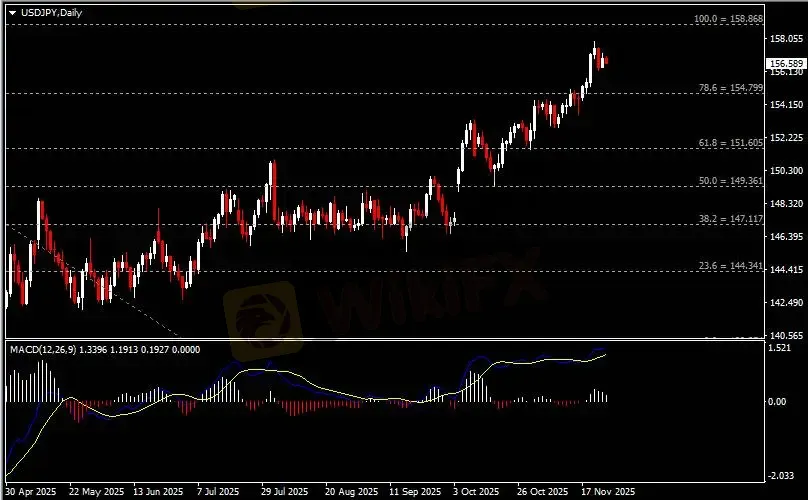
Task: Select the 23.6 = 144.341 Fibonacci label
Action: tap(731, 266)
